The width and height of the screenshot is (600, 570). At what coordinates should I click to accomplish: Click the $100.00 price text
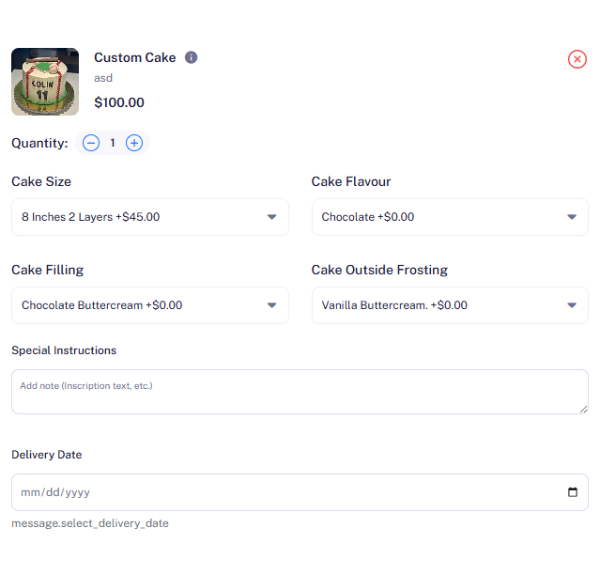(x=119, y=102)
